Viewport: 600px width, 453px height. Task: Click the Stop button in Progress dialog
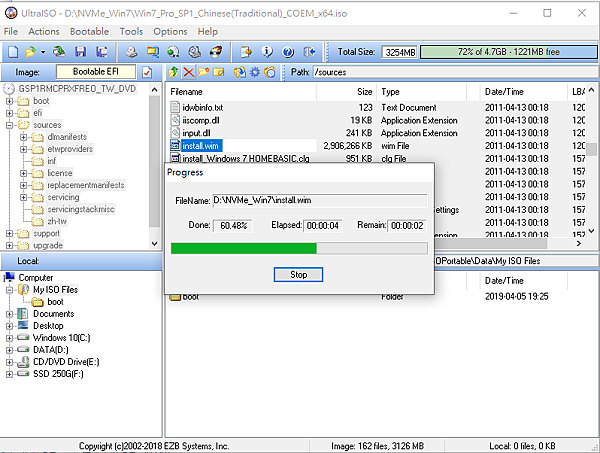click(298, 275)
